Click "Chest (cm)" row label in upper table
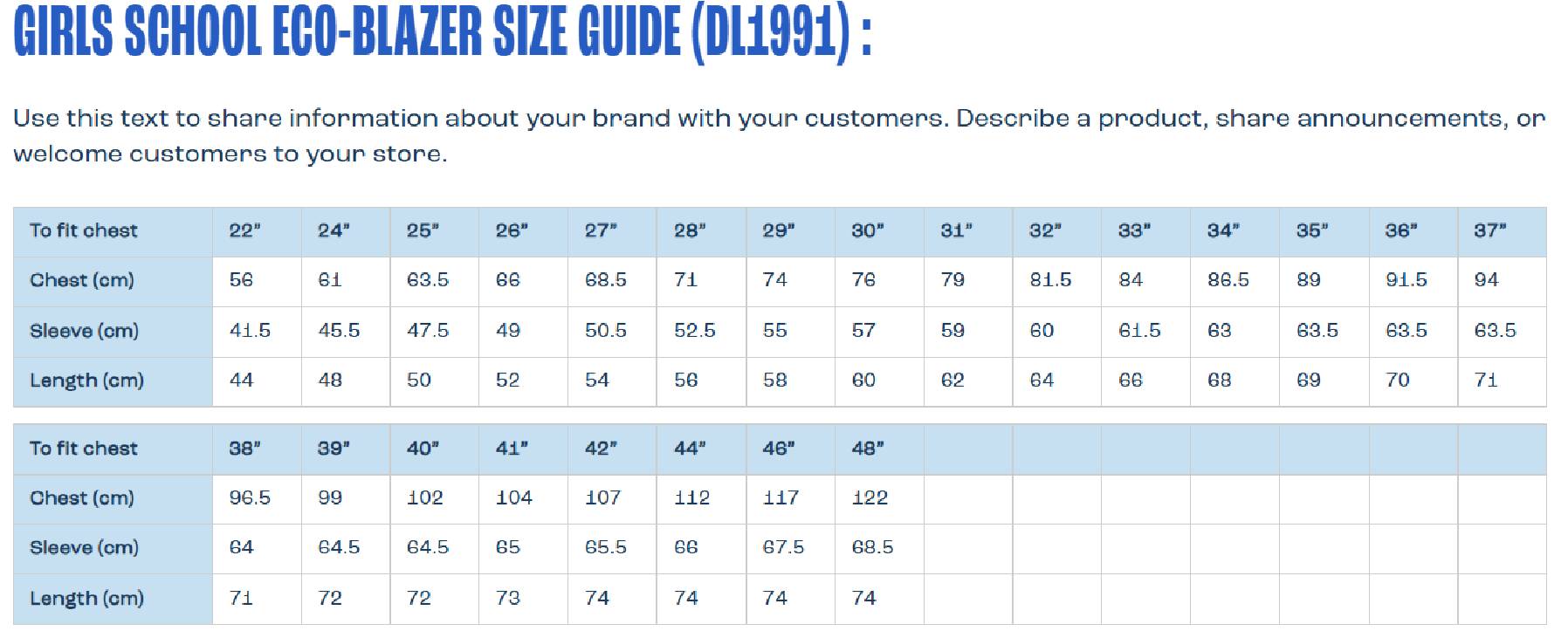 click(x=82, y=280)
